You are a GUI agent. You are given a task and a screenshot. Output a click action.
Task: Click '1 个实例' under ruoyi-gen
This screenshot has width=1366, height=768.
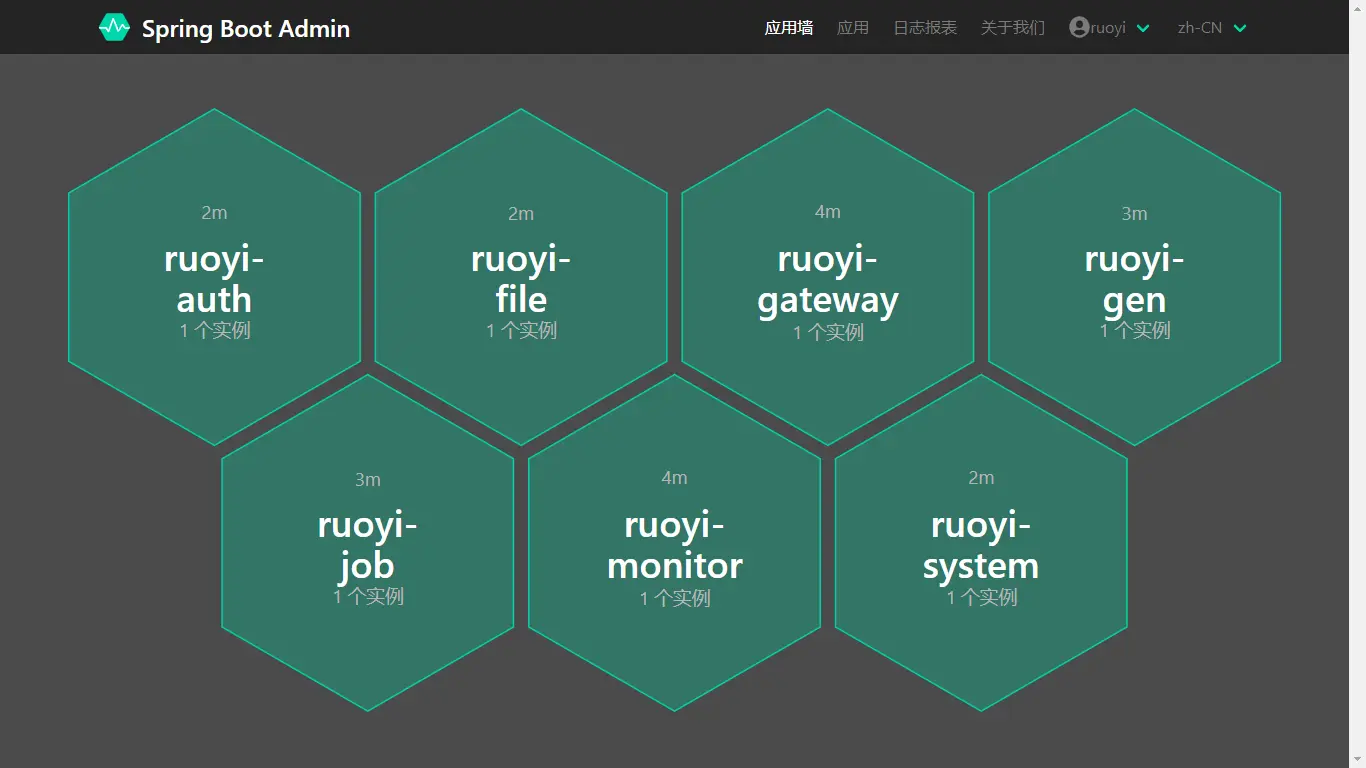tap(1135, 331)
